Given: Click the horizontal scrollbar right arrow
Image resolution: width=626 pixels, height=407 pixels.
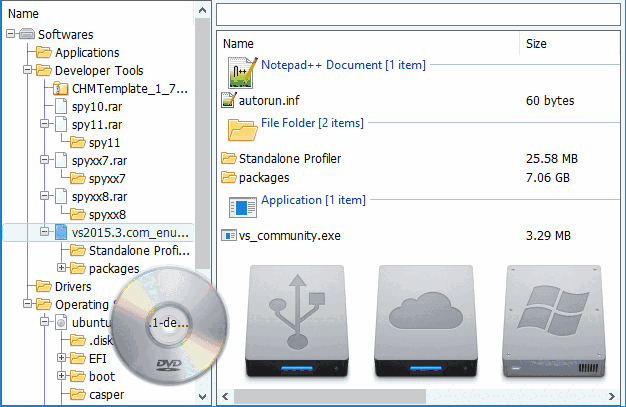Looking at the screenshot, I should point(612,396).
